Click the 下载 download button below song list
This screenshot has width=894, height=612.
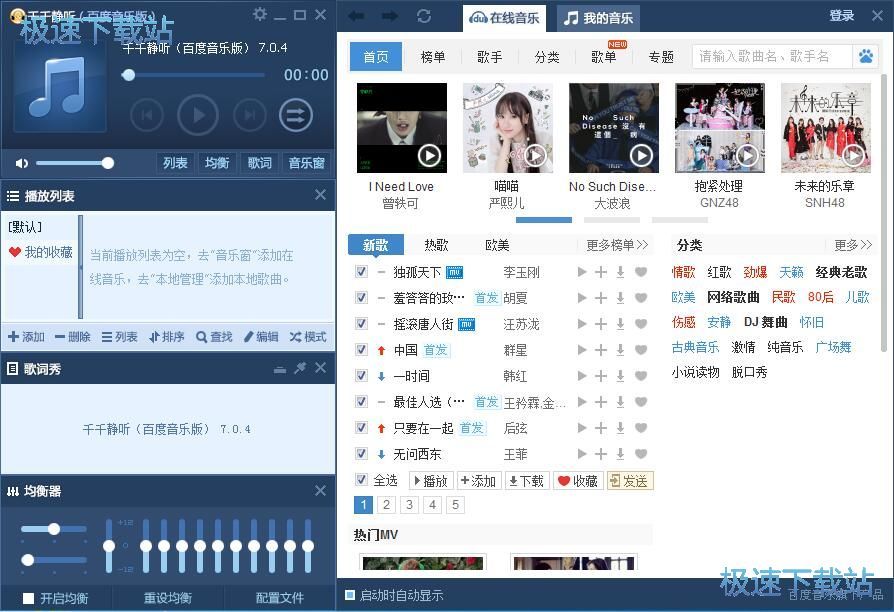pos(527,481)
